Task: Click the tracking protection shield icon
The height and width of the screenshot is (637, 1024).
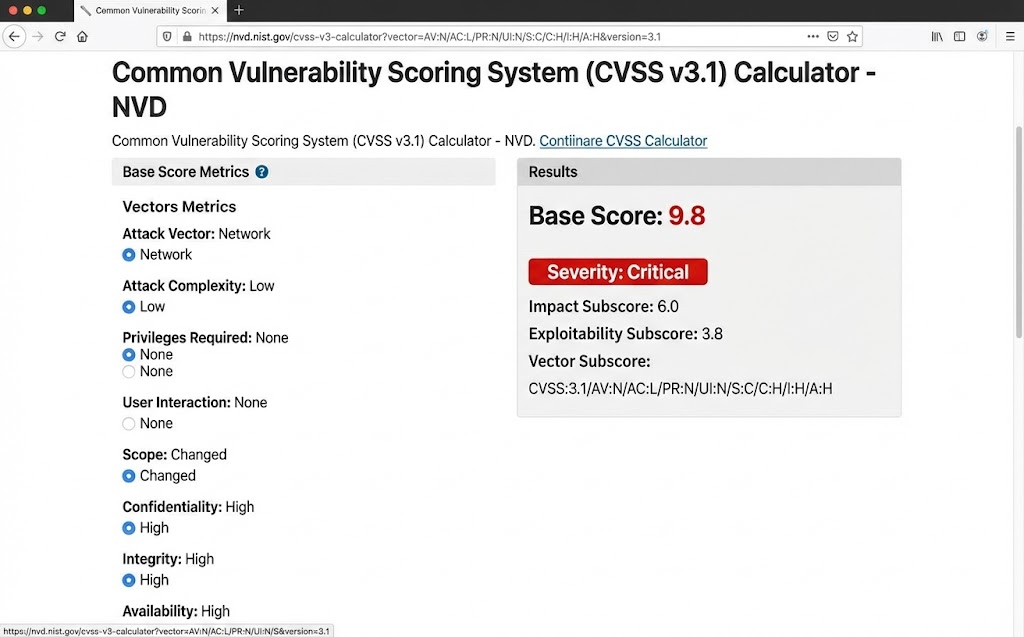Action: point(165,36)
